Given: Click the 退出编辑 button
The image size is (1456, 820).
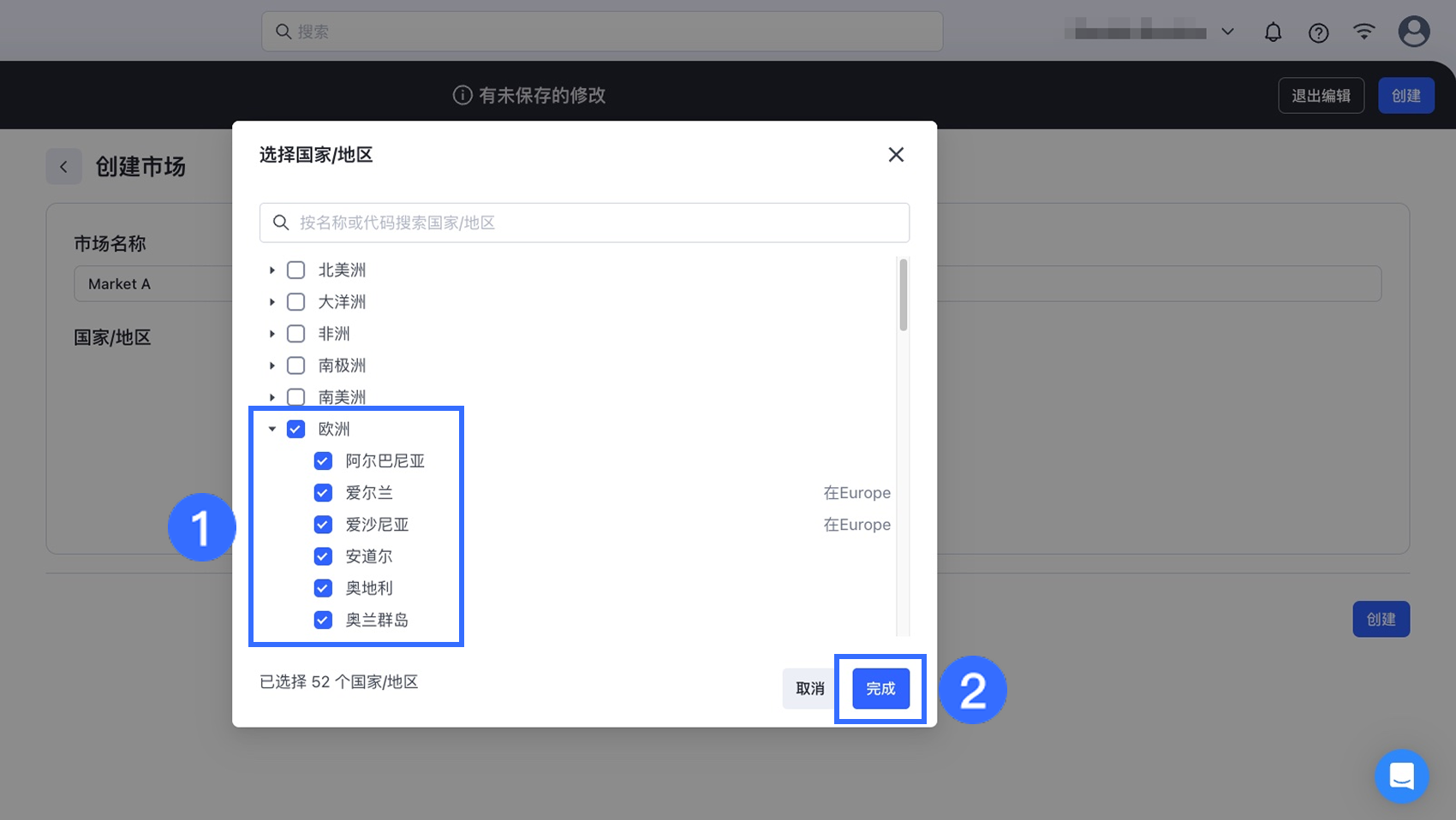Looking at the screenshot, I should 1321,96.
